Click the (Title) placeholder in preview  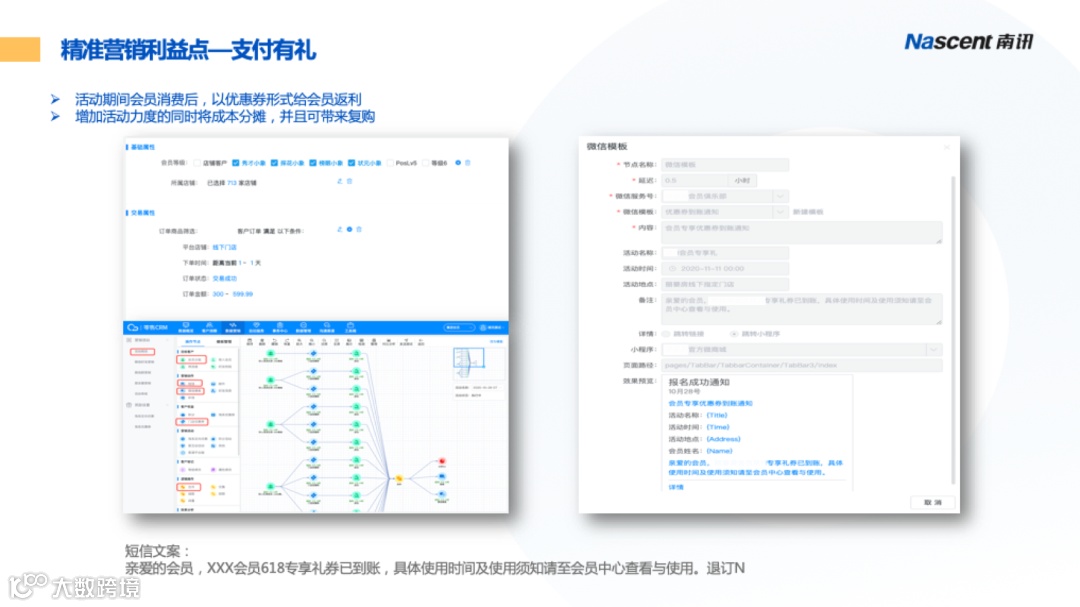(x=717, y=415)
